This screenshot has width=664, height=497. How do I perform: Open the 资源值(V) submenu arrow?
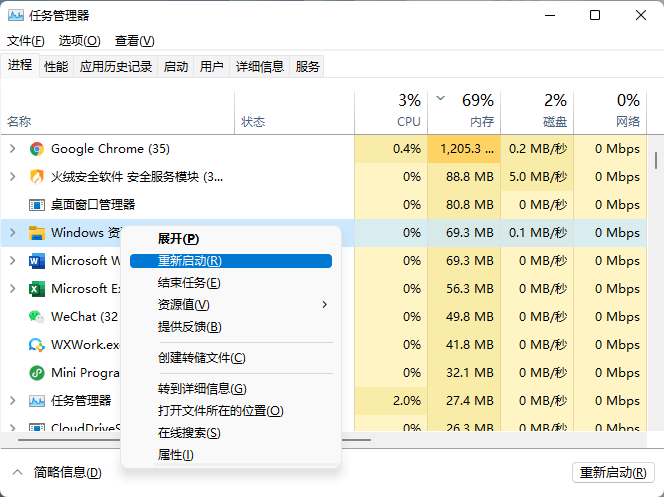point(324,304)
